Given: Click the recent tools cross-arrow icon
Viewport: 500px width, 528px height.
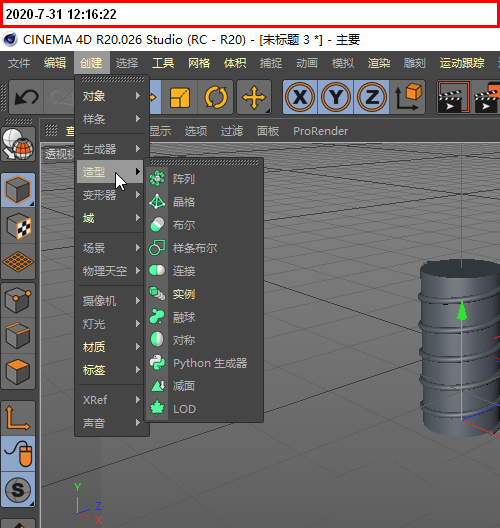Looking at the screenshot, I should (254, 97).
